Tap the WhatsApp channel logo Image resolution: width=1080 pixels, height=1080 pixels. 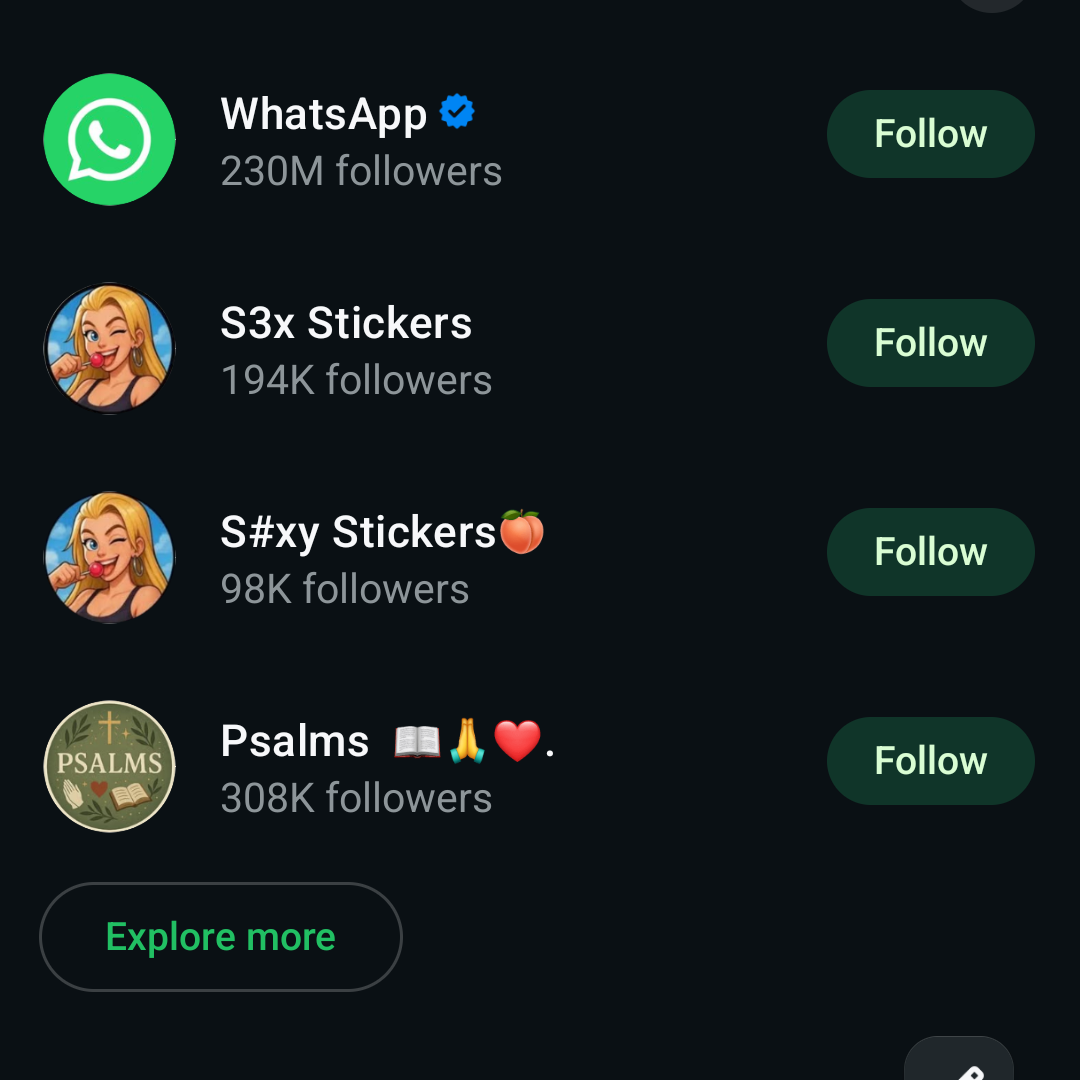(110, 140)
